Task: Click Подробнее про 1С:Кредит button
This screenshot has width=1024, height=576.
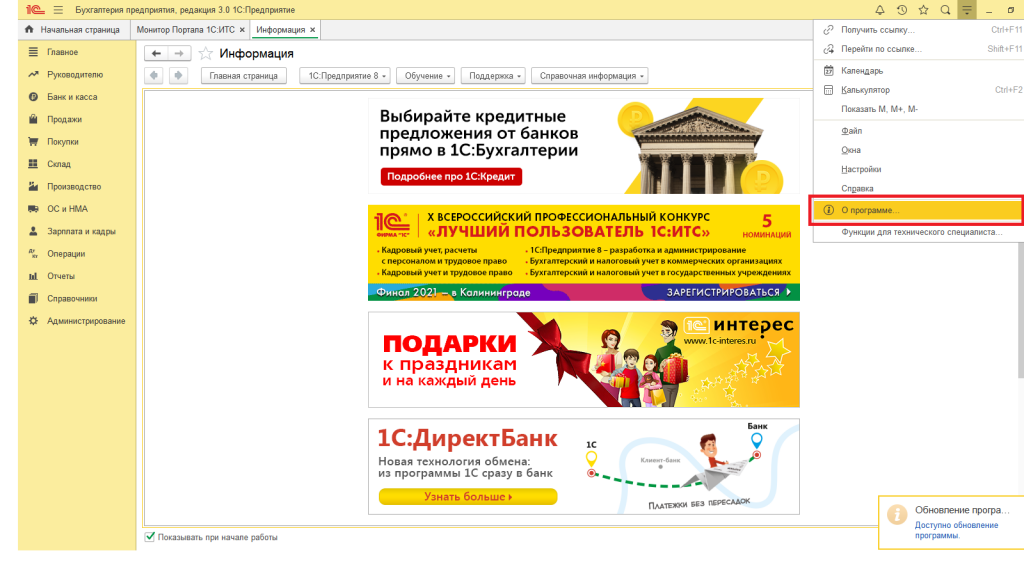Action: coord(451,177)
